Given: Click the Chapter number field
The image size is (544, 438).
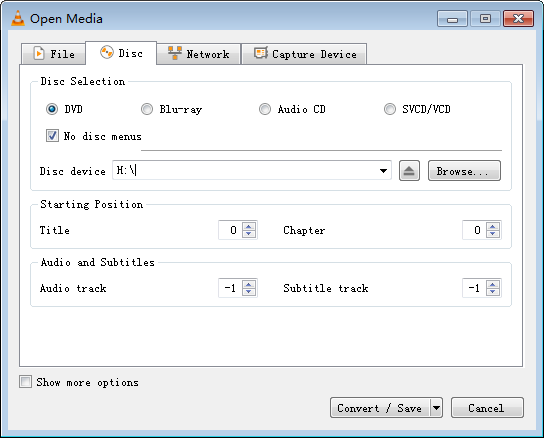Looking at the screenshot, I should tap(474, 230).
